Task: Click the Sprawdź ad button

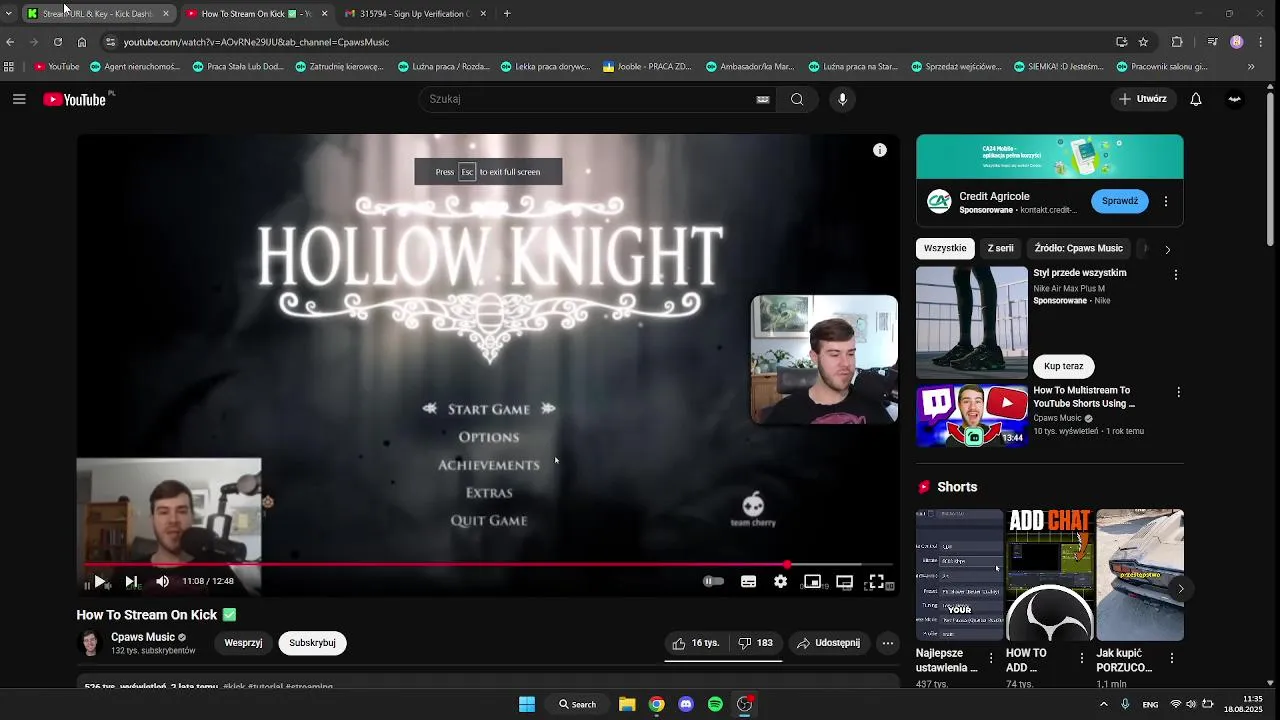Action: 1120,201
